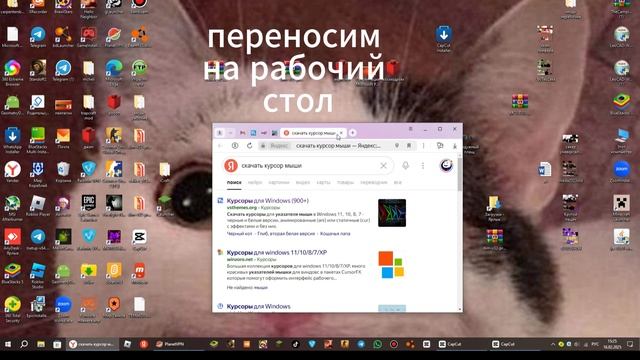The width and height of the screenshot is (640, 360).
Task: Switch to the Видео tab
Action: (303, 182)
